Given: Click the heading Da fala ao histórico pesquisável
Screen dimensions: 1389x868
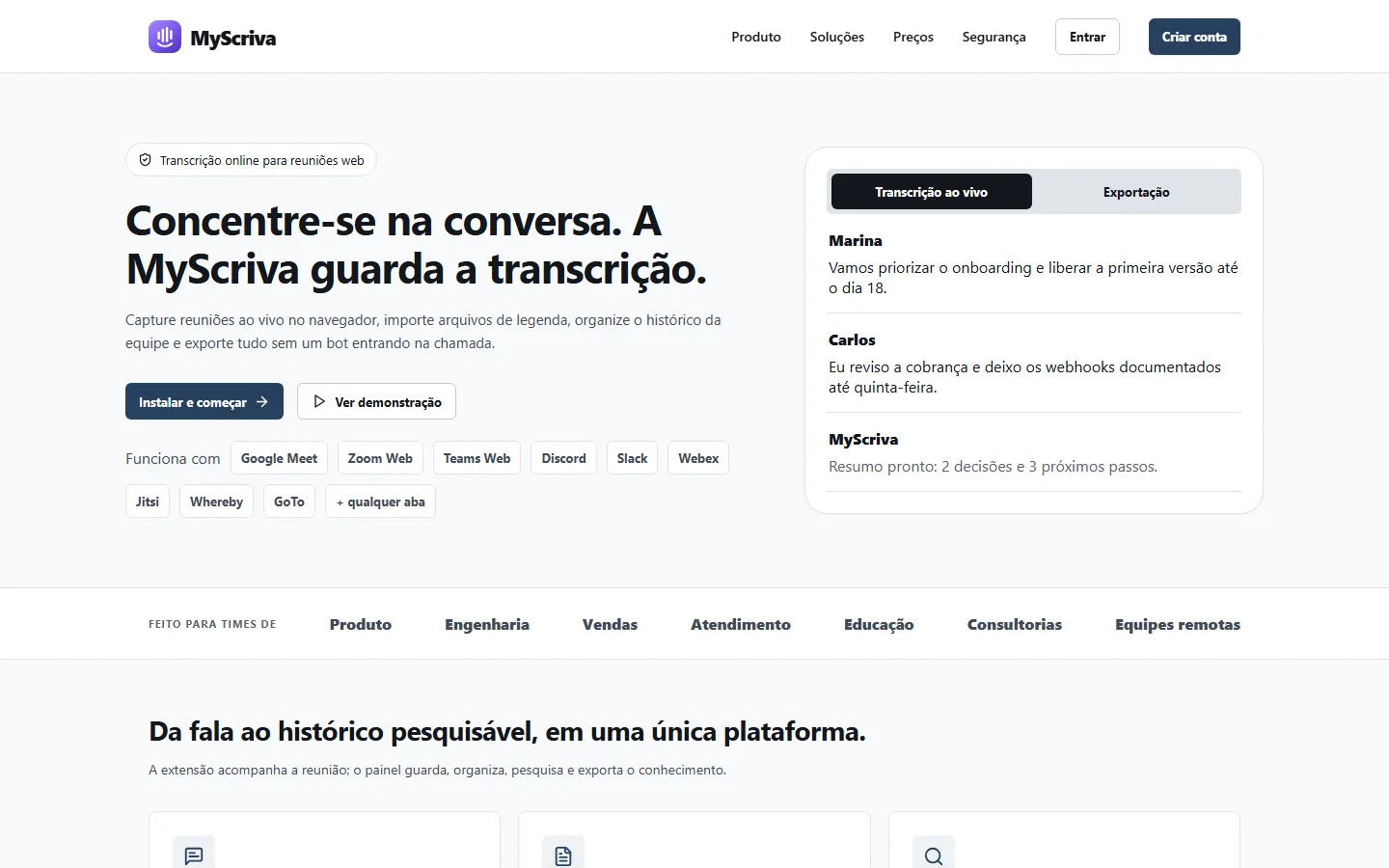Looking at the screenshot, I should [507, 731].
